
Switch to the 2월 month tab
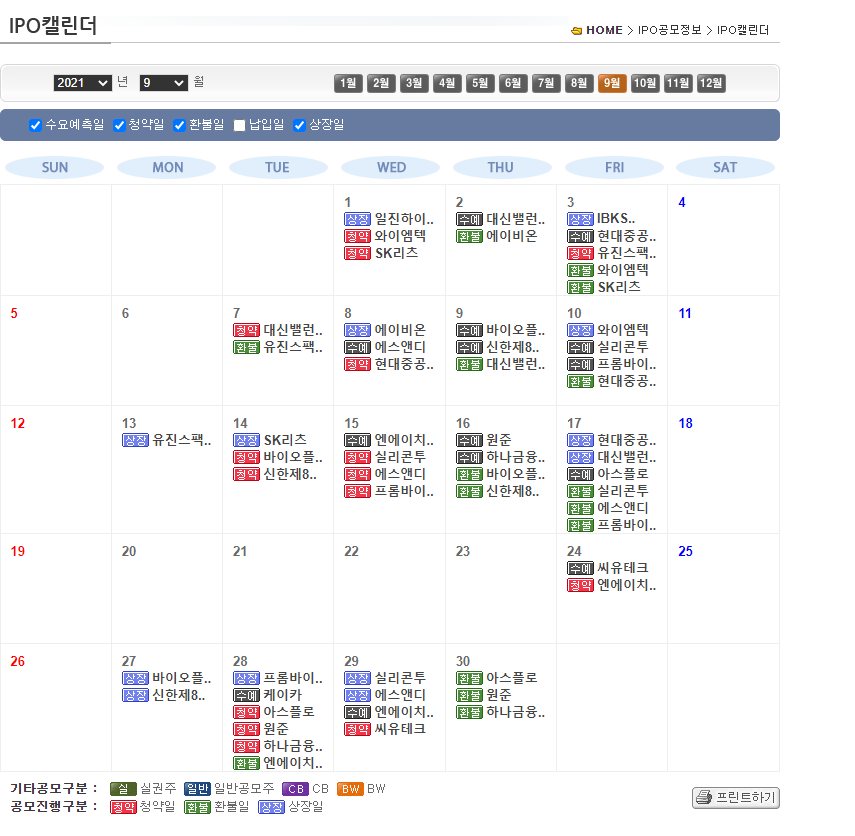coord(381,83)
